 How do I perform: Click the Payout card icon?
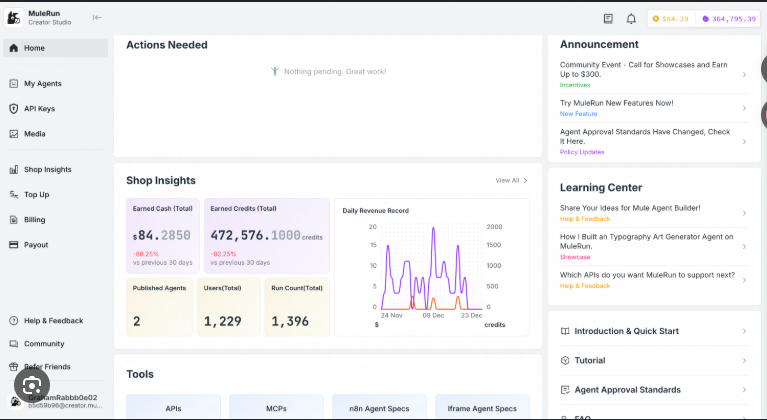[14, 244]
